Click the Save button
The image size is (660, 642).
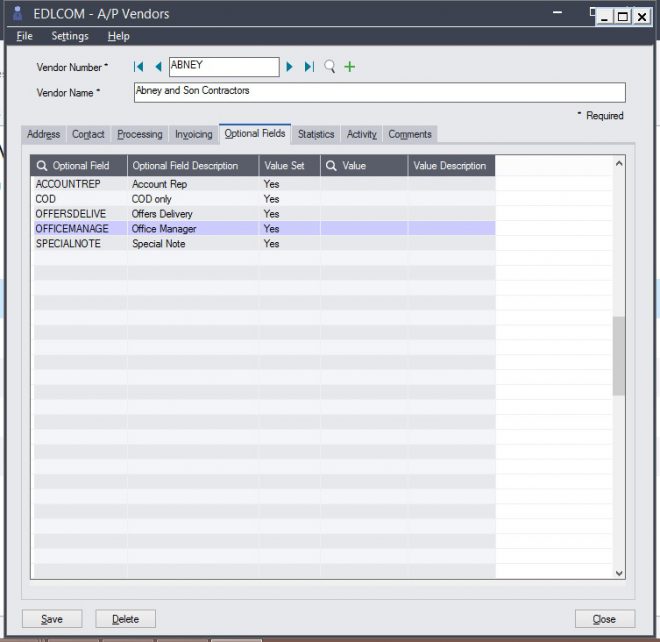pos(52,619)
